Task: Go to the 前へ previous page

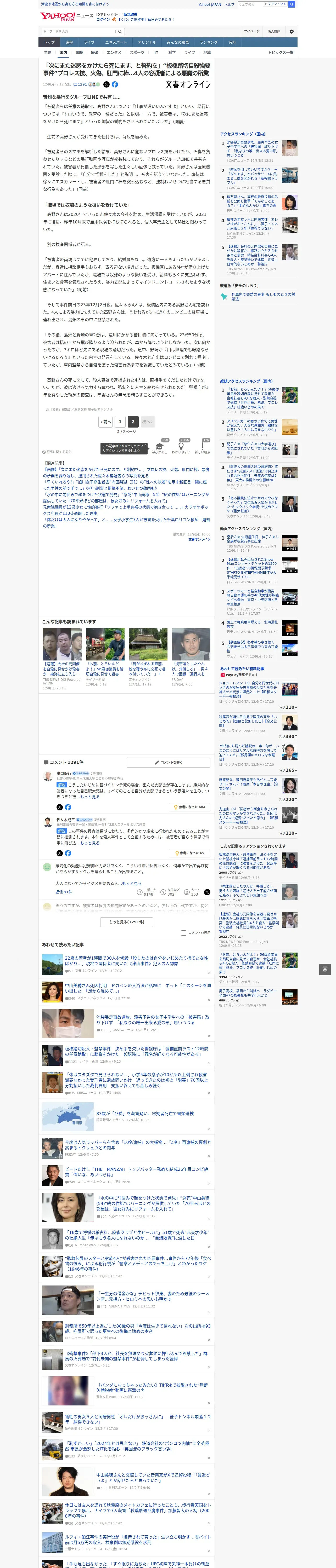Action: (106, 421)
